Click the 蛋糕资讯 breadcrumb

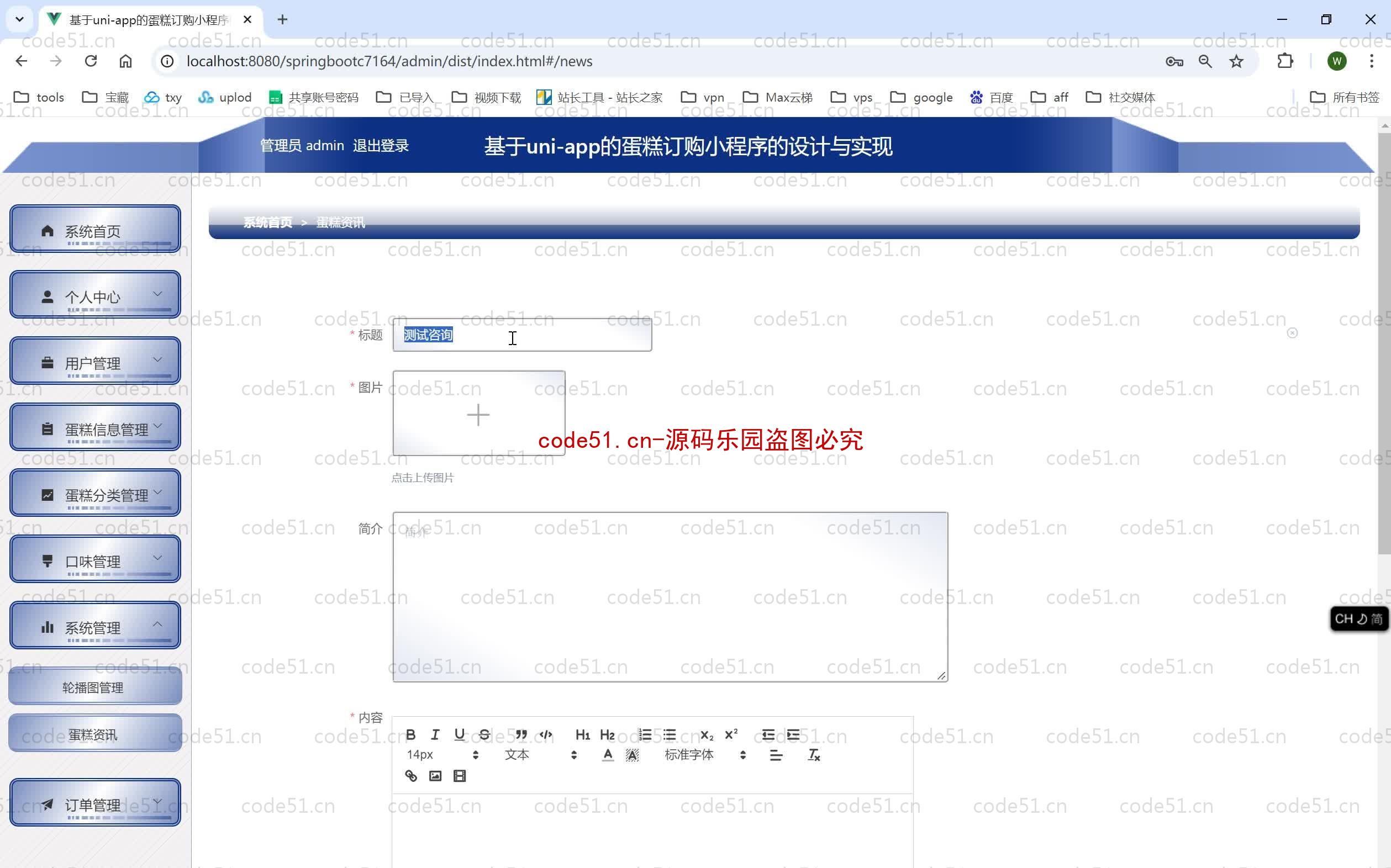[341, 223]
